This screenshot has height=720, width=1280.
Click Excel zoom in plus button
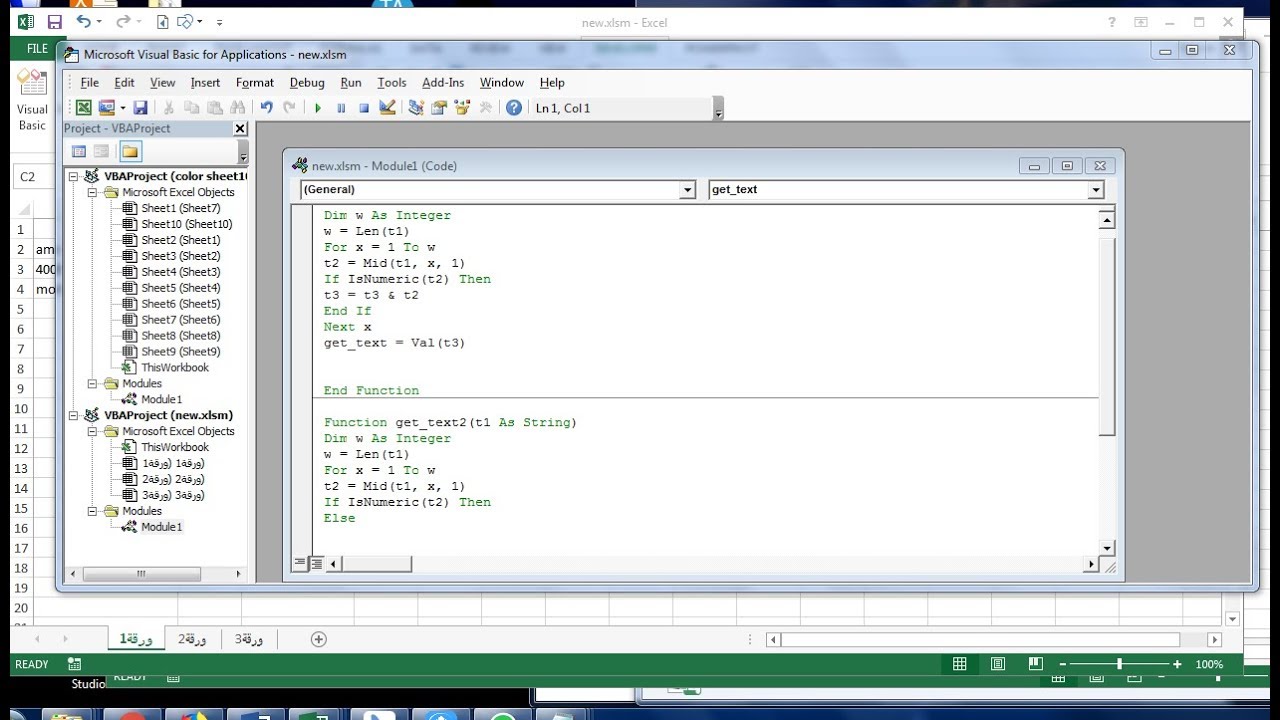coord(1177,664)
